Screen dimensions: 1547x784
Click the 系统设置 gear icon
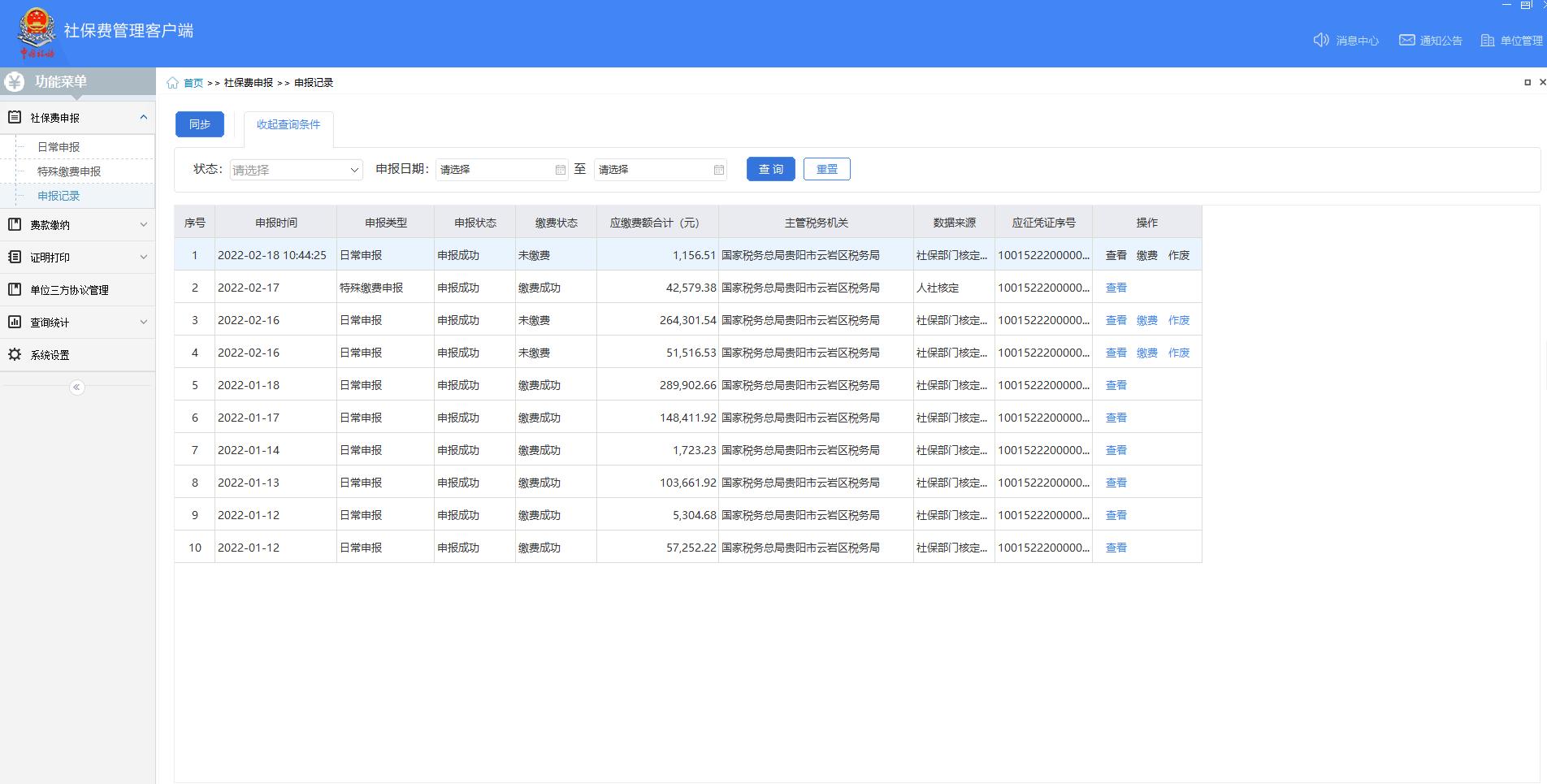coord(15,354)
